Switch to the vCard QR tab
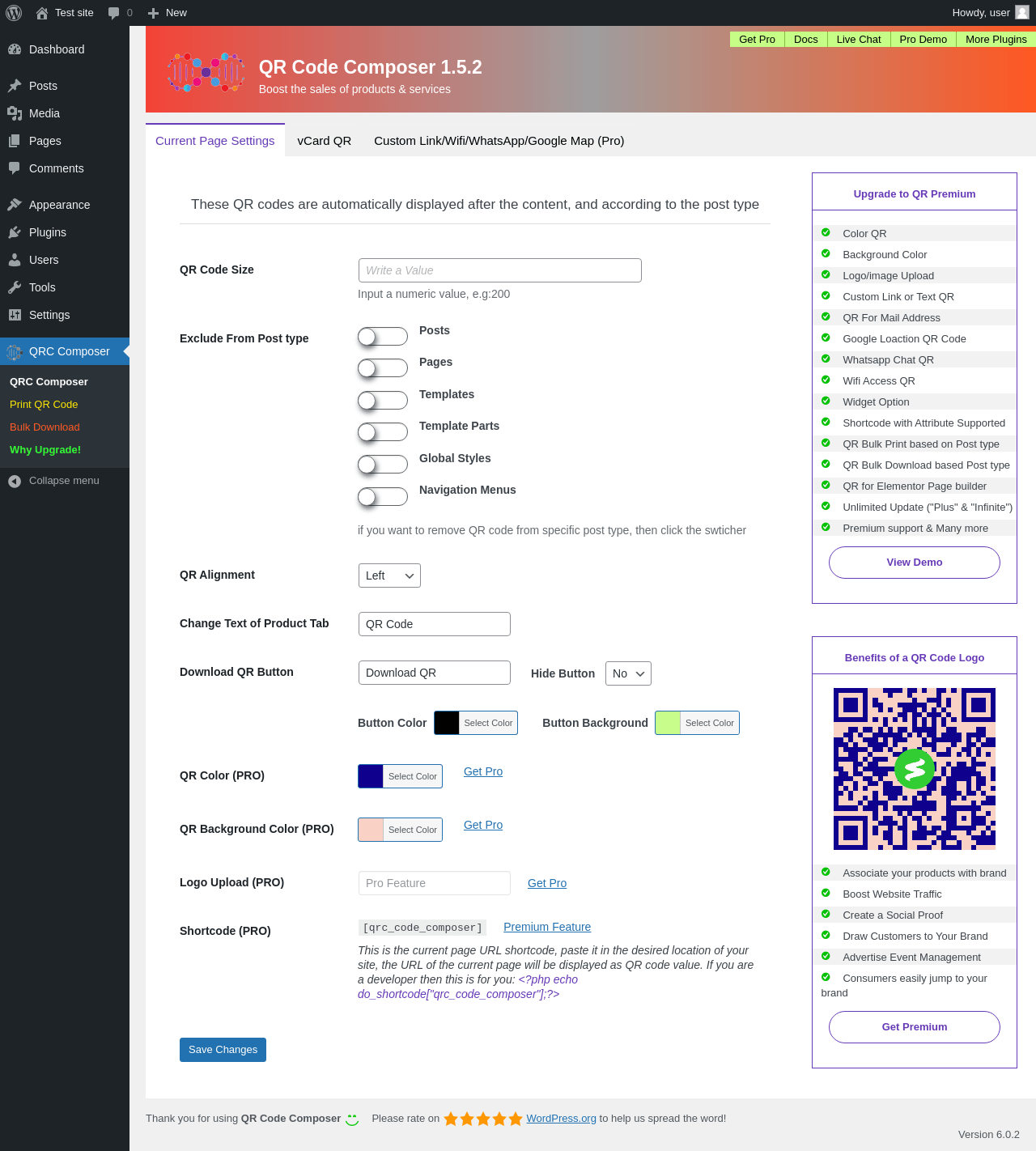The height and width of the screenshot is (1151, 1036). [x=325, y=141]
